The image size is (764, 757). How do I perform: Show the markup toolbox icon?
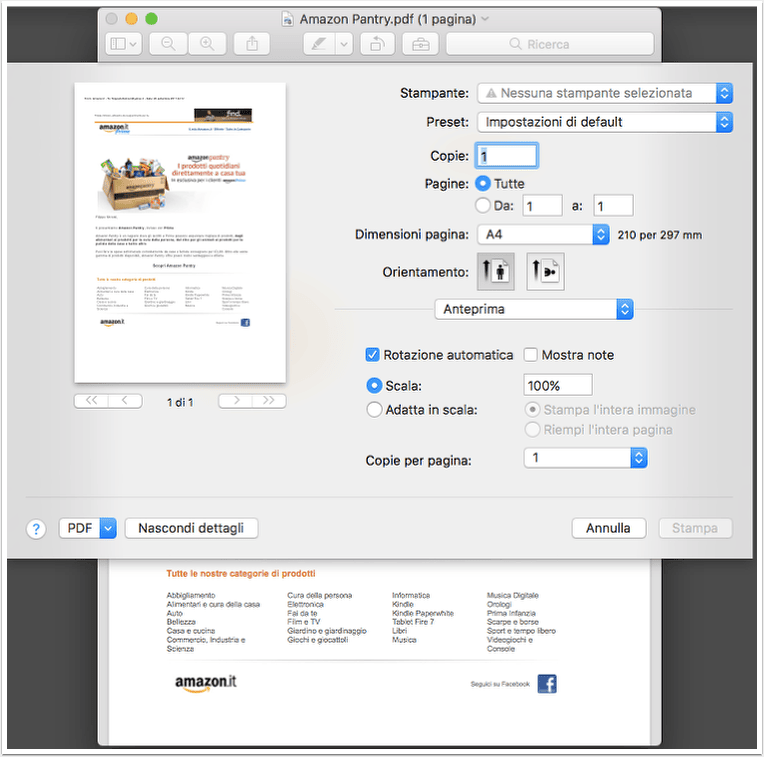(x=420, y=44)
